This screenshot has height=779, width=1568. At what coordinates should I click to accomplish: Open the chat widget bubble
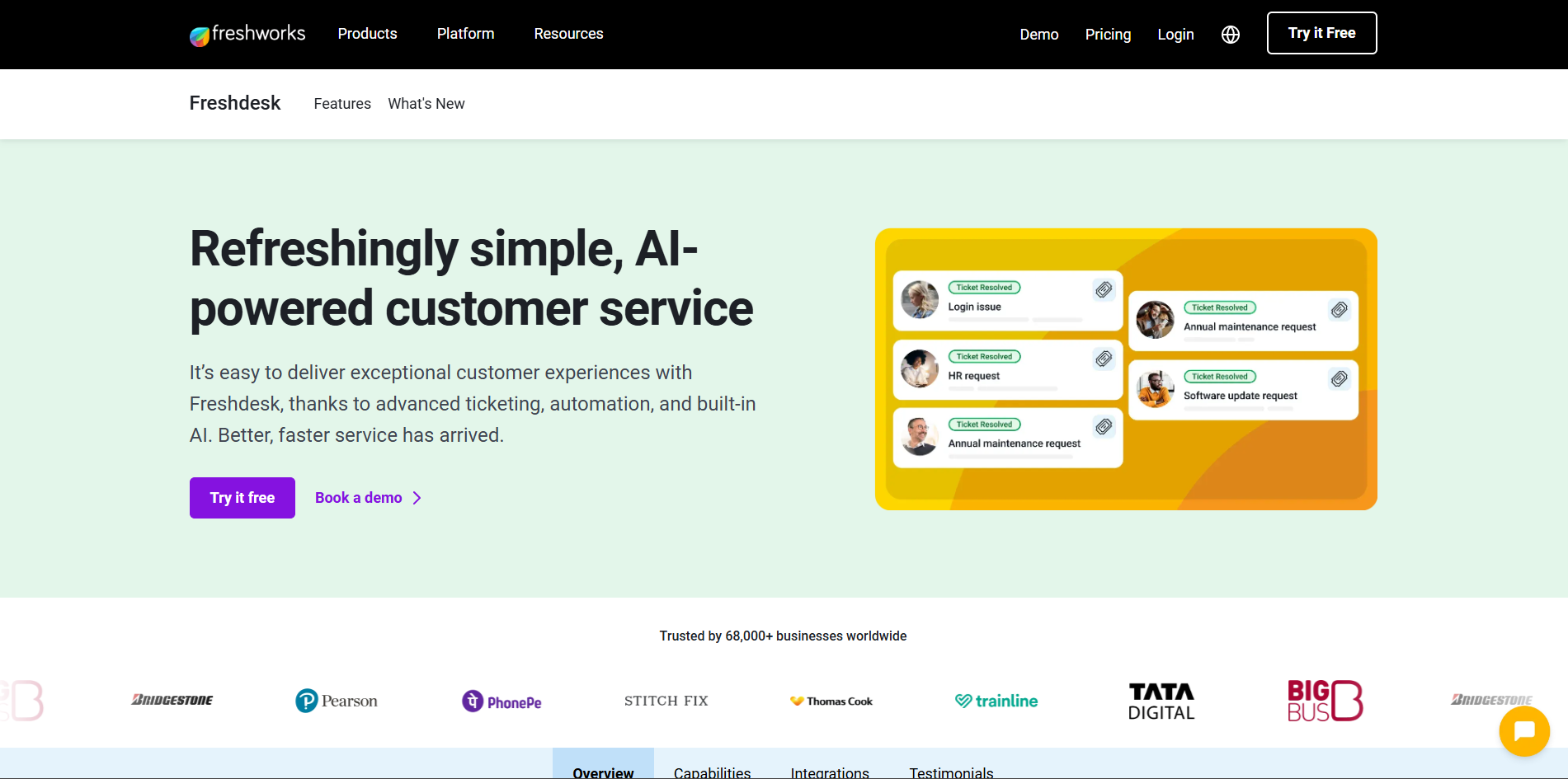[1524, 731]
